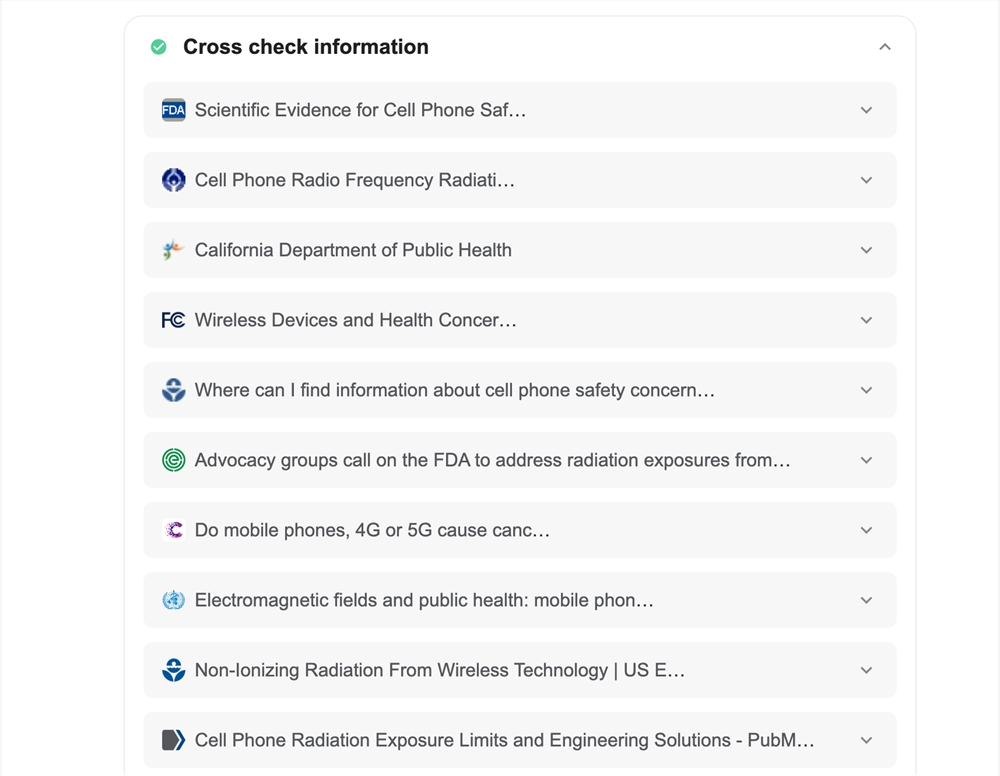
Task: Collapse the Cross check information section
Action: coord(885,47)
